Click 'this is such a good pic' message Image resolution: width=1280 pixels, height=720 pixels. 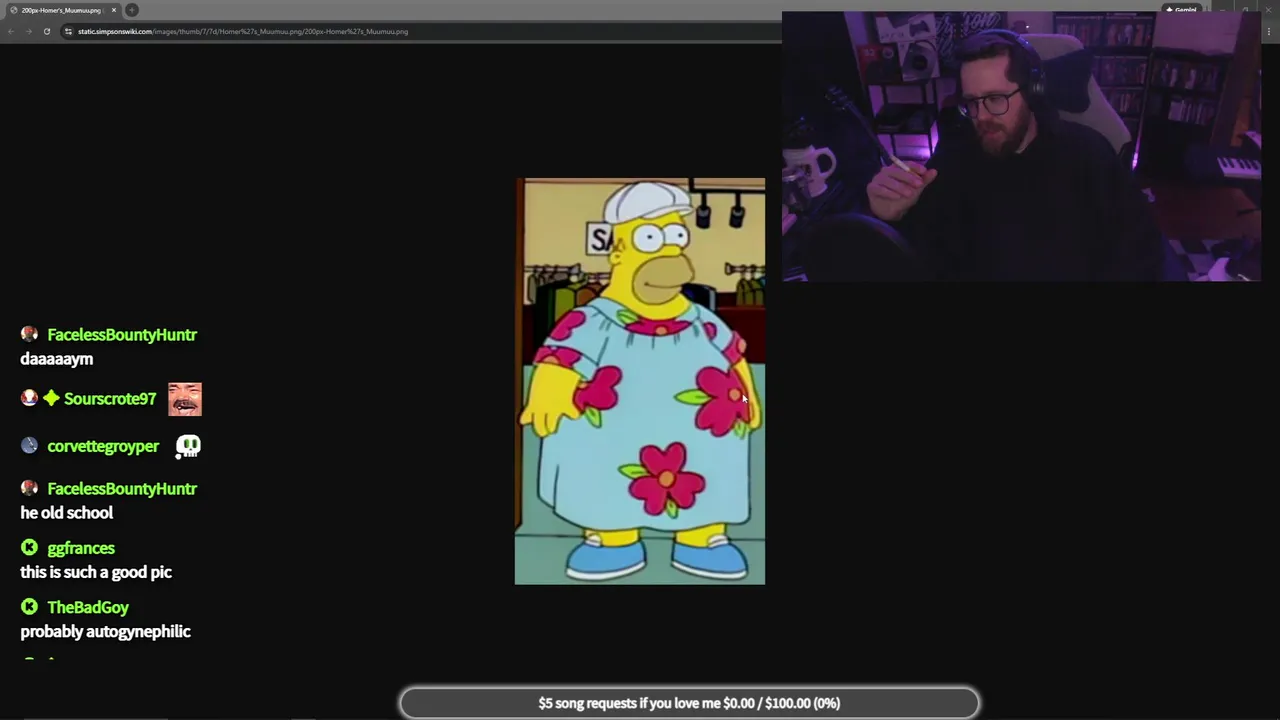pyautogui.click(x=96, y=572)
